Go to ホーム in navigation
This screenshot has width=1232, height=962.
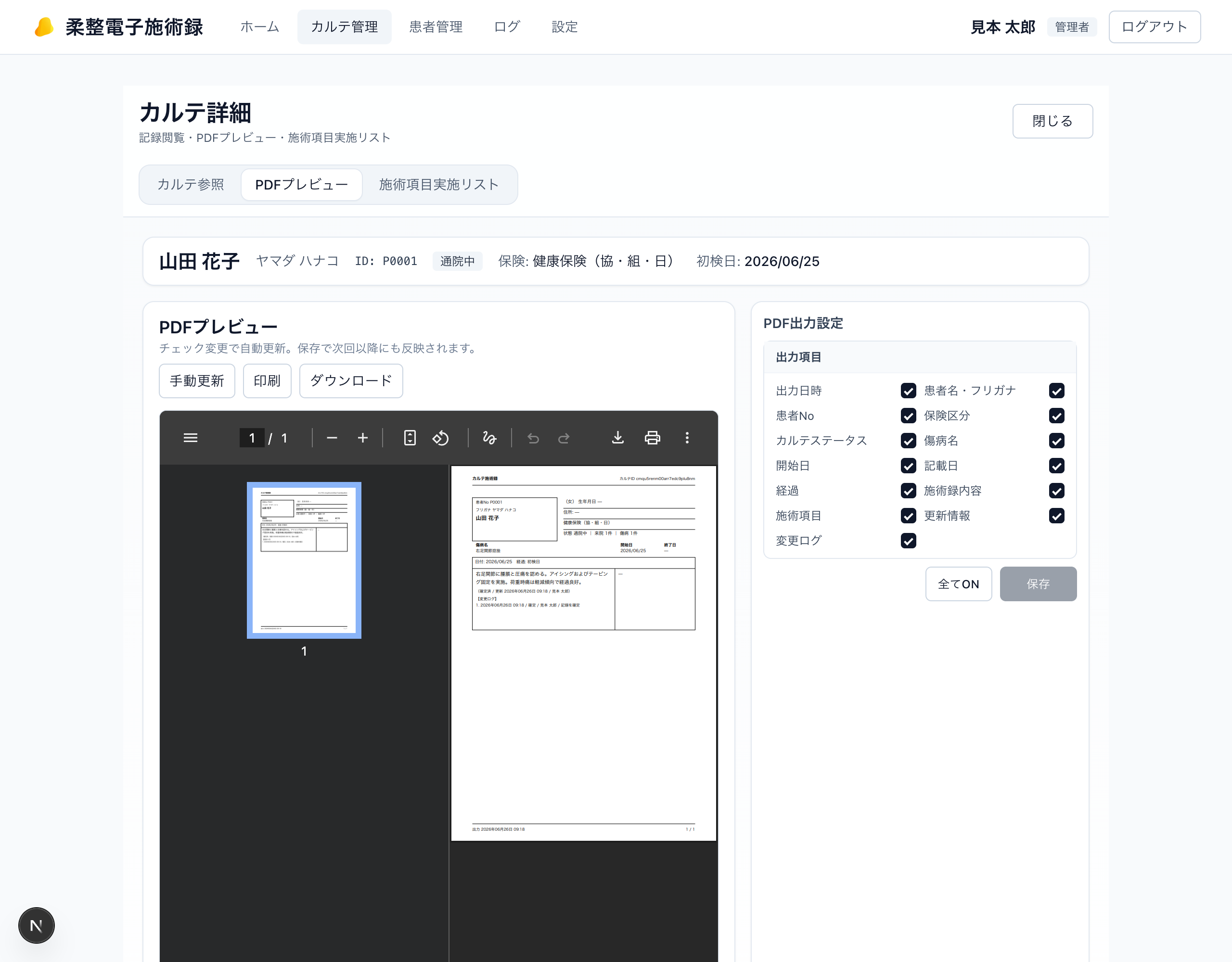click(259, 26)
